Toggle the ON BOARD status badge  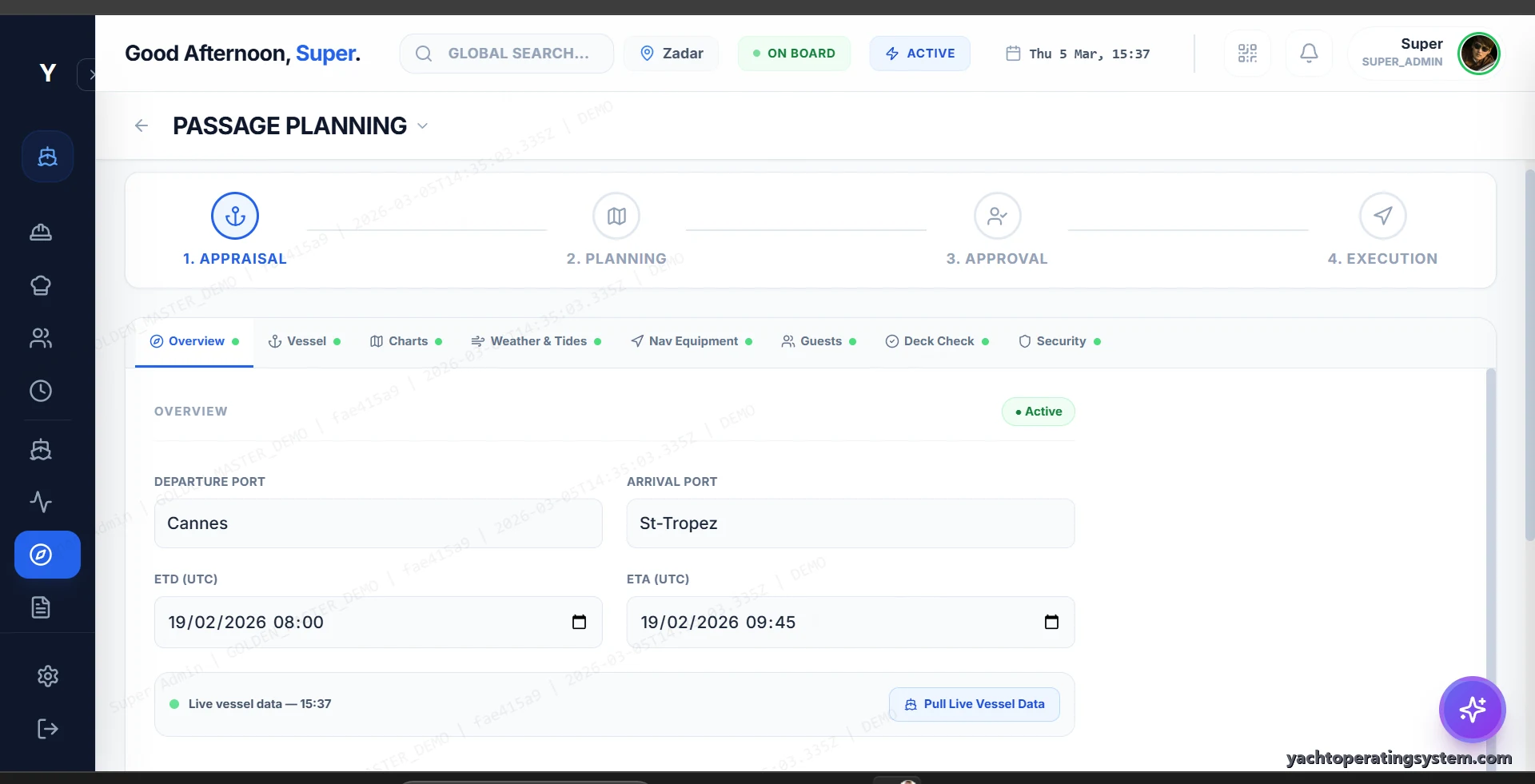click(x=794, y=54)
